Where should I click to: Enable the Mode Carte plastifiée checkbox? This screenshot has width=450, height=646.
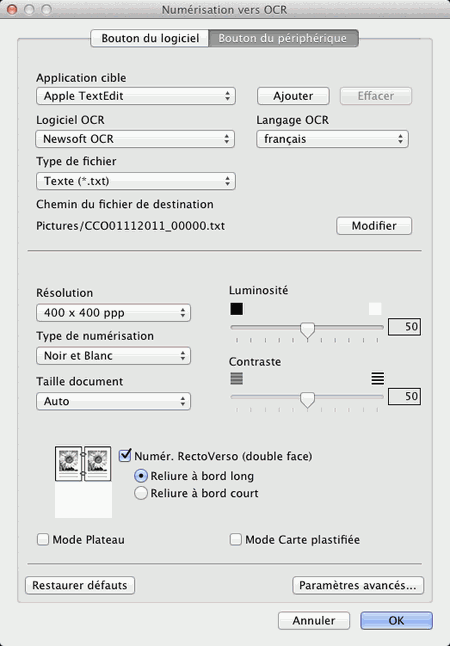pyautogui.click(x=236, y=539)
